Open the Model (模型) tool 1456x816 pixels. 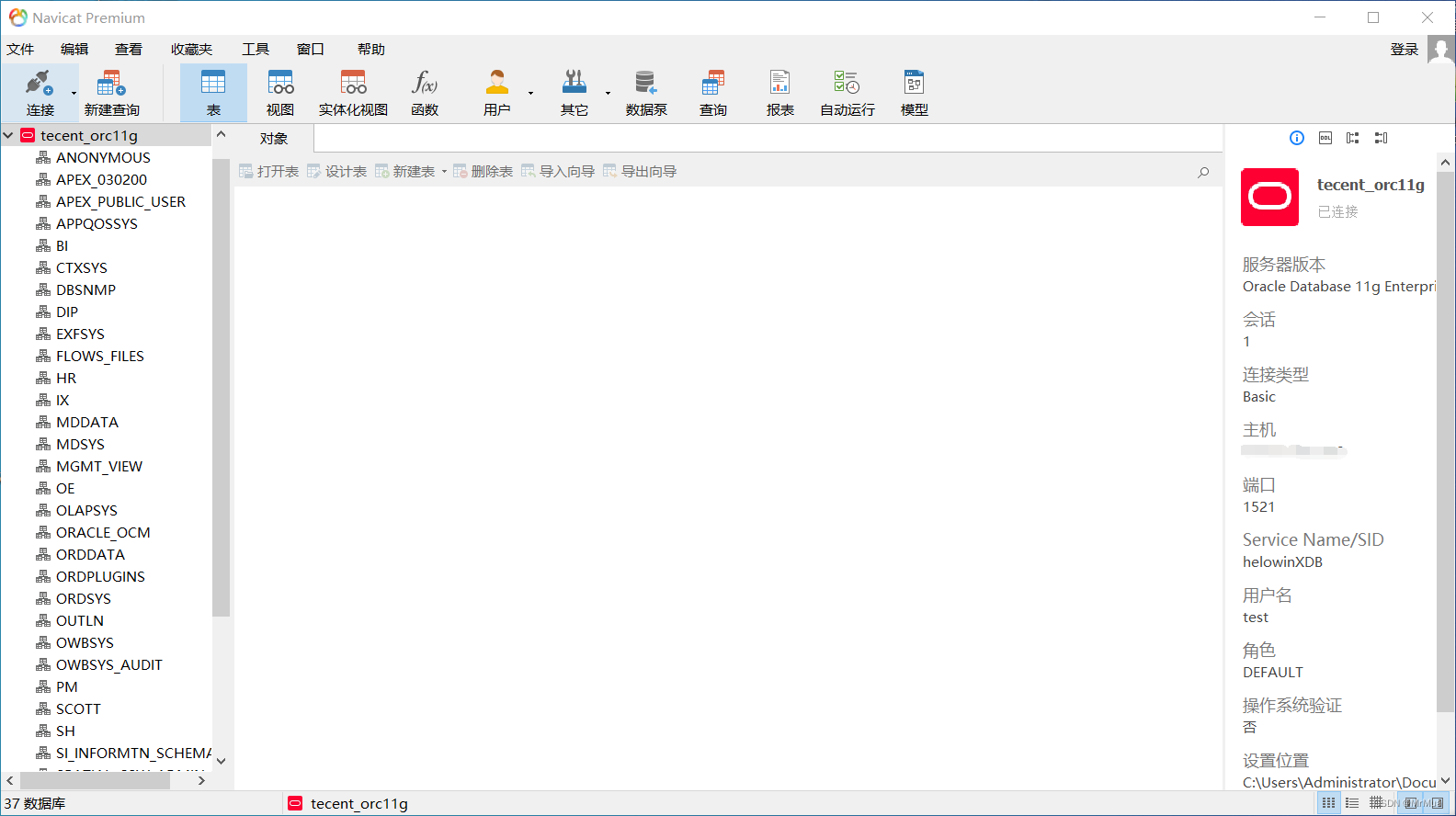click(915, 93)
